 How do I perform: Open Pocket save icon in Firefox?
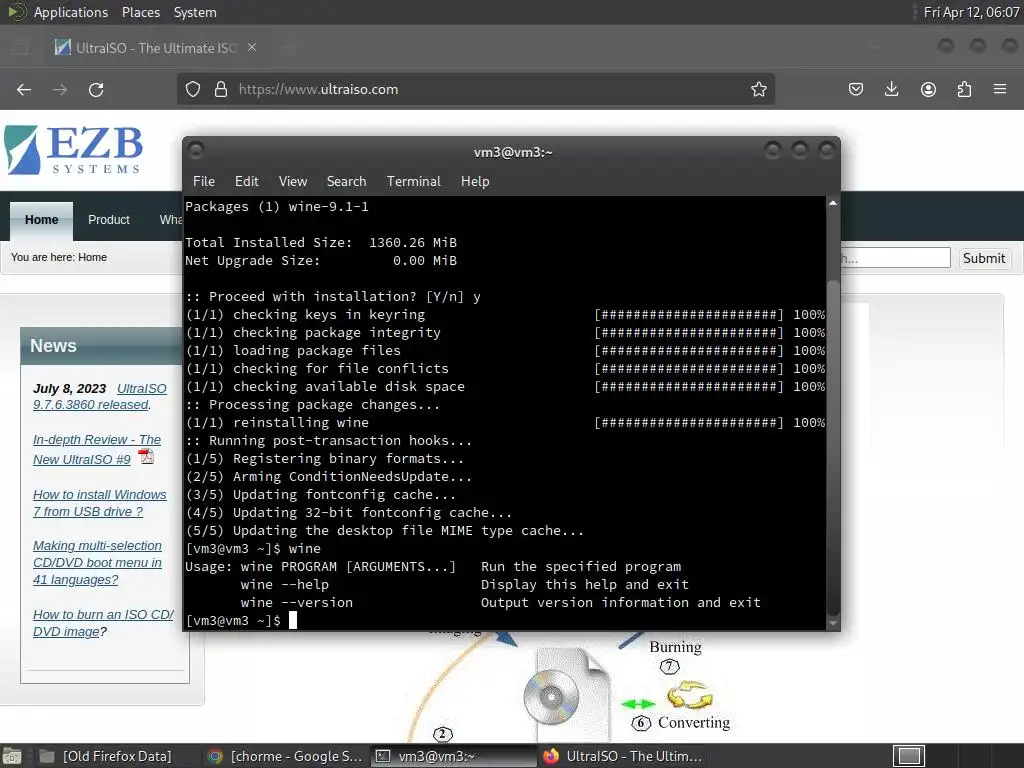(856, 89)
